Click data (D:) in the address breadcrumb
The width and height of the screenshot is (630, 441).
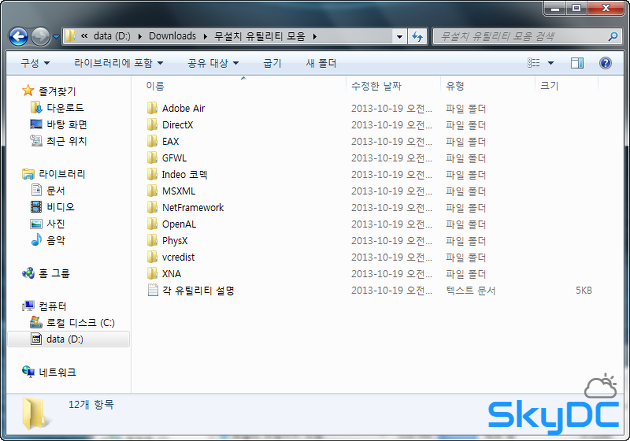pyautogui.click(x=112, y=36)
